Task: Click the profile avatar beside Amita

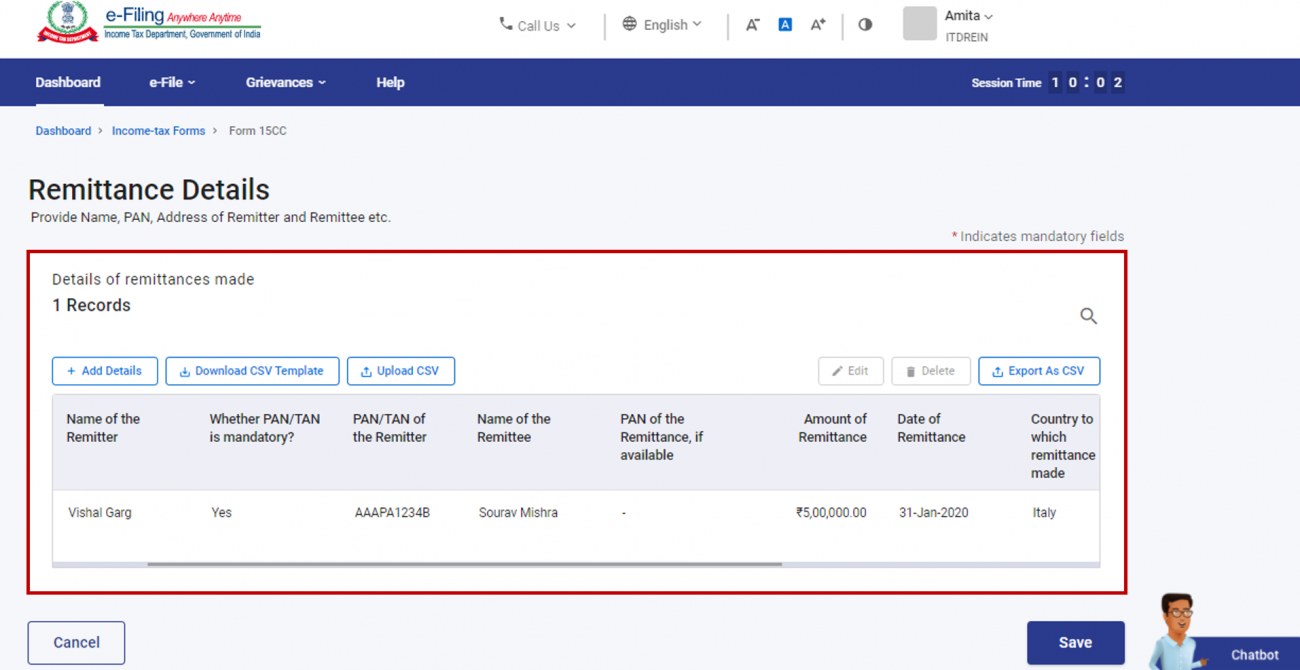Action: (x=919, y=24)
